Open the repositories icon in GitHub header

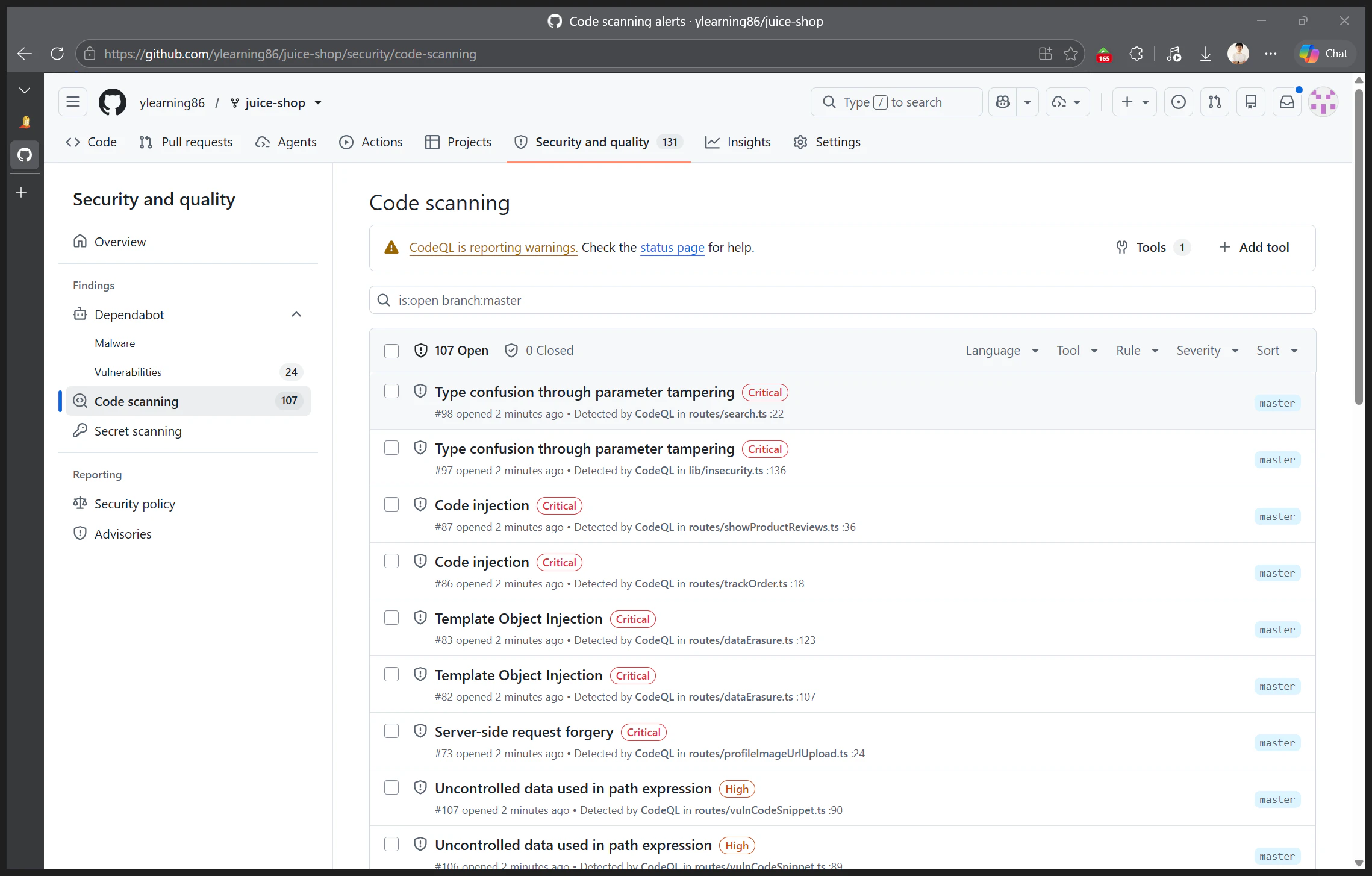coord(1251,102)
